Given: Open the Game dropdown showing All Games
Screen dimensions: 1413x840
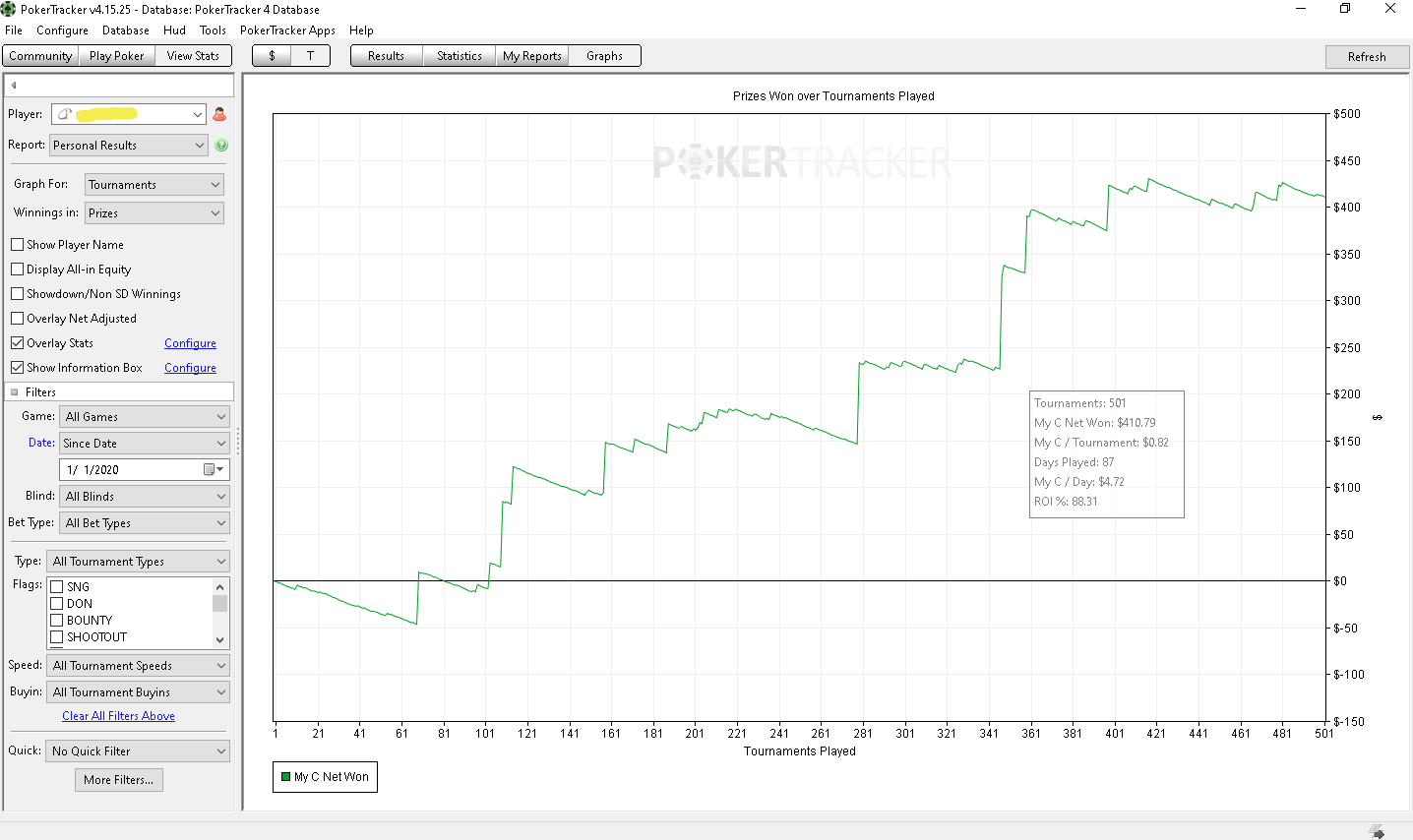Looking at the screenshot, I should (145, 417).
